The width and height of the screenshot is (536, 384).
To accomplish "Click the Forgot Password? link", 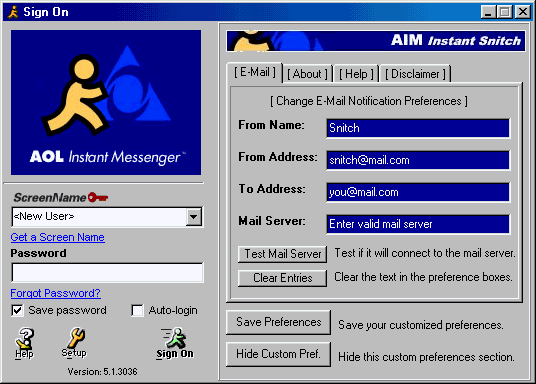I will pyautogui.click(x=55, y=293).
